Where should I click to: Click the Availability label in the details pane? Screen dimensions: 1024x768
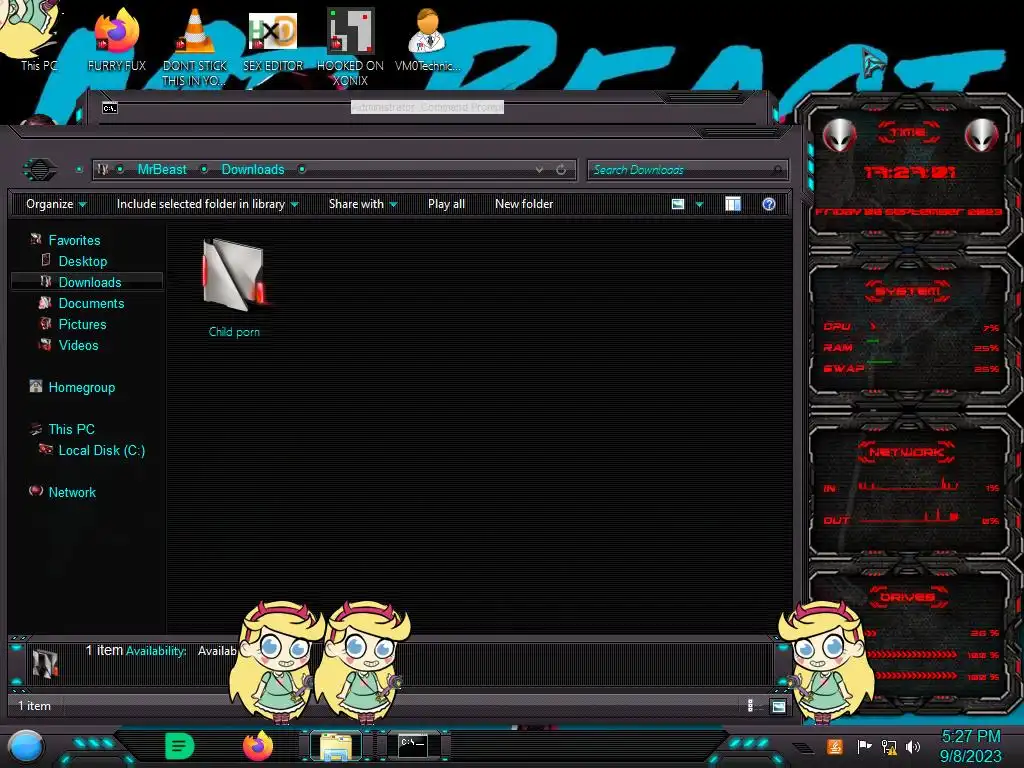click(156, 651)
